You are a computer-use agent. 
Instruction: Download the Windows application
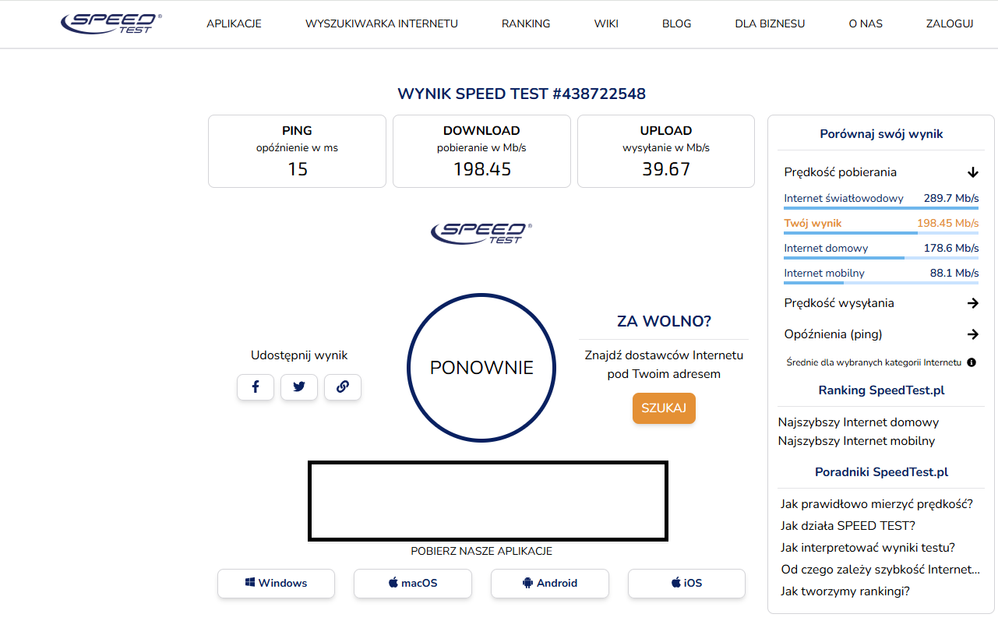tap(276, 583)
